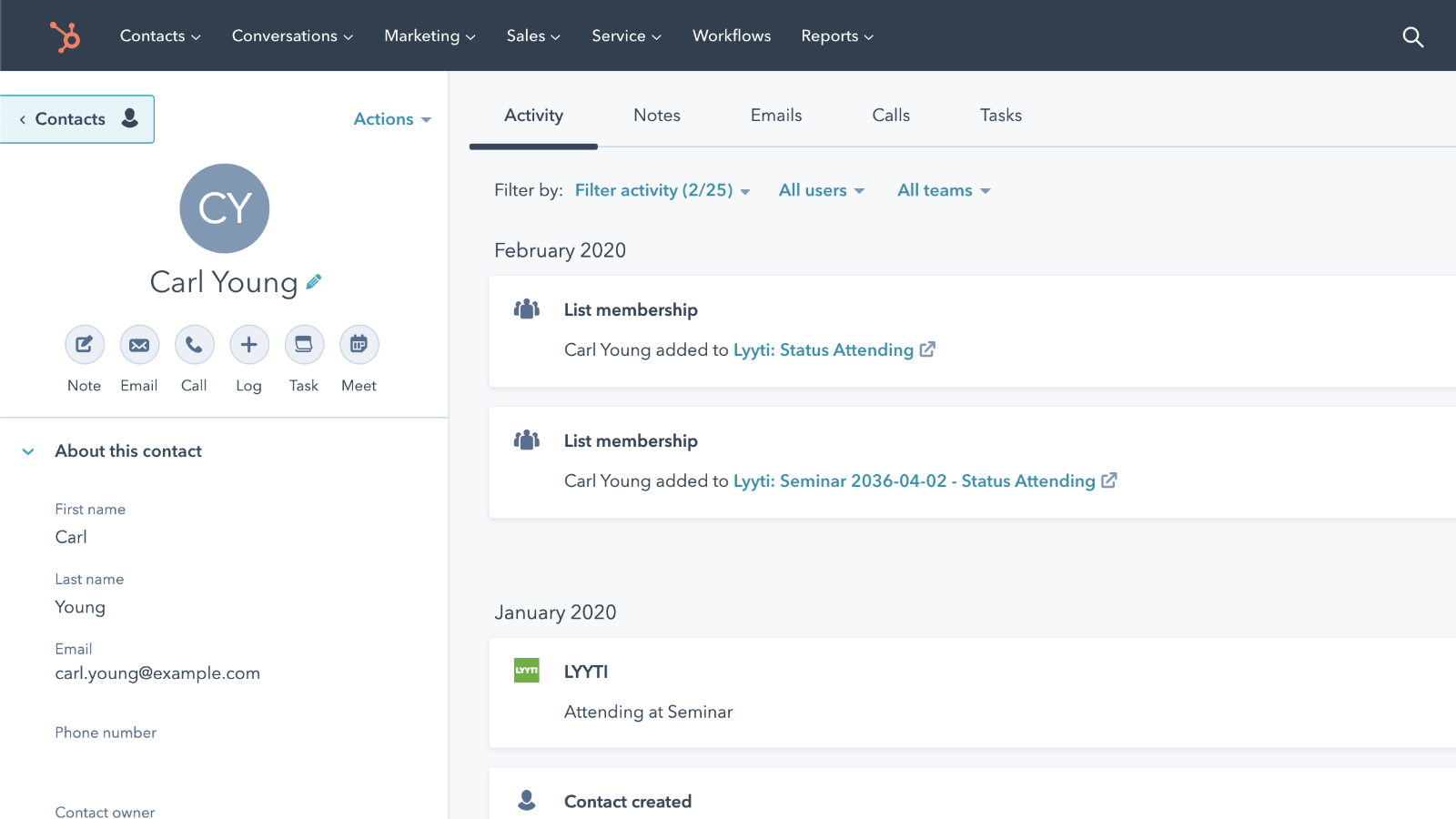Click the Carl Young avatar circle
This screenshot has width=1456, height=819.
coord(224,208)
